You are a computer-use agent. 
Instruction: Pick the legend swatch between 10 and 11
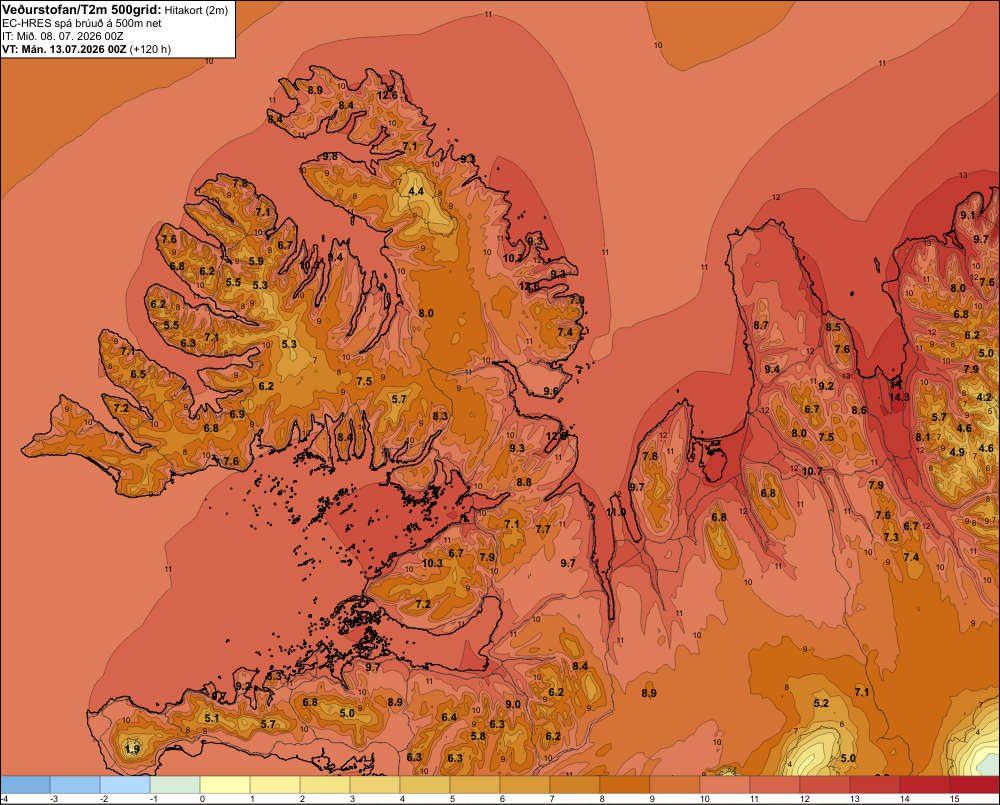point(725,784)
